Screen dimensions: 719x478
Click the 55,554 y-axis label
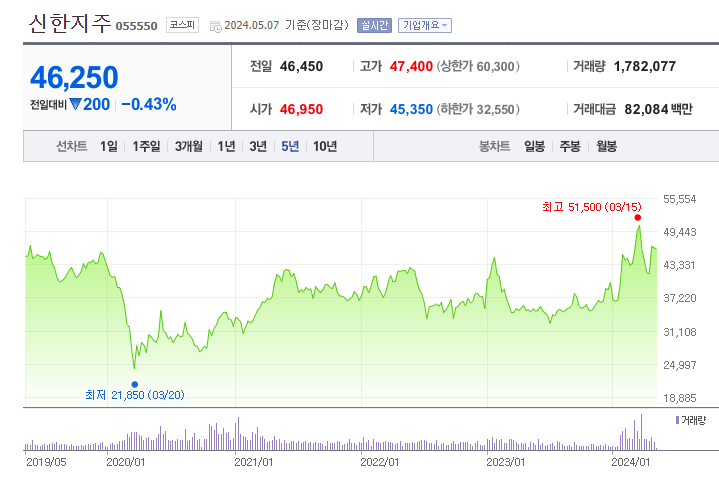click(x=680, y=199)
